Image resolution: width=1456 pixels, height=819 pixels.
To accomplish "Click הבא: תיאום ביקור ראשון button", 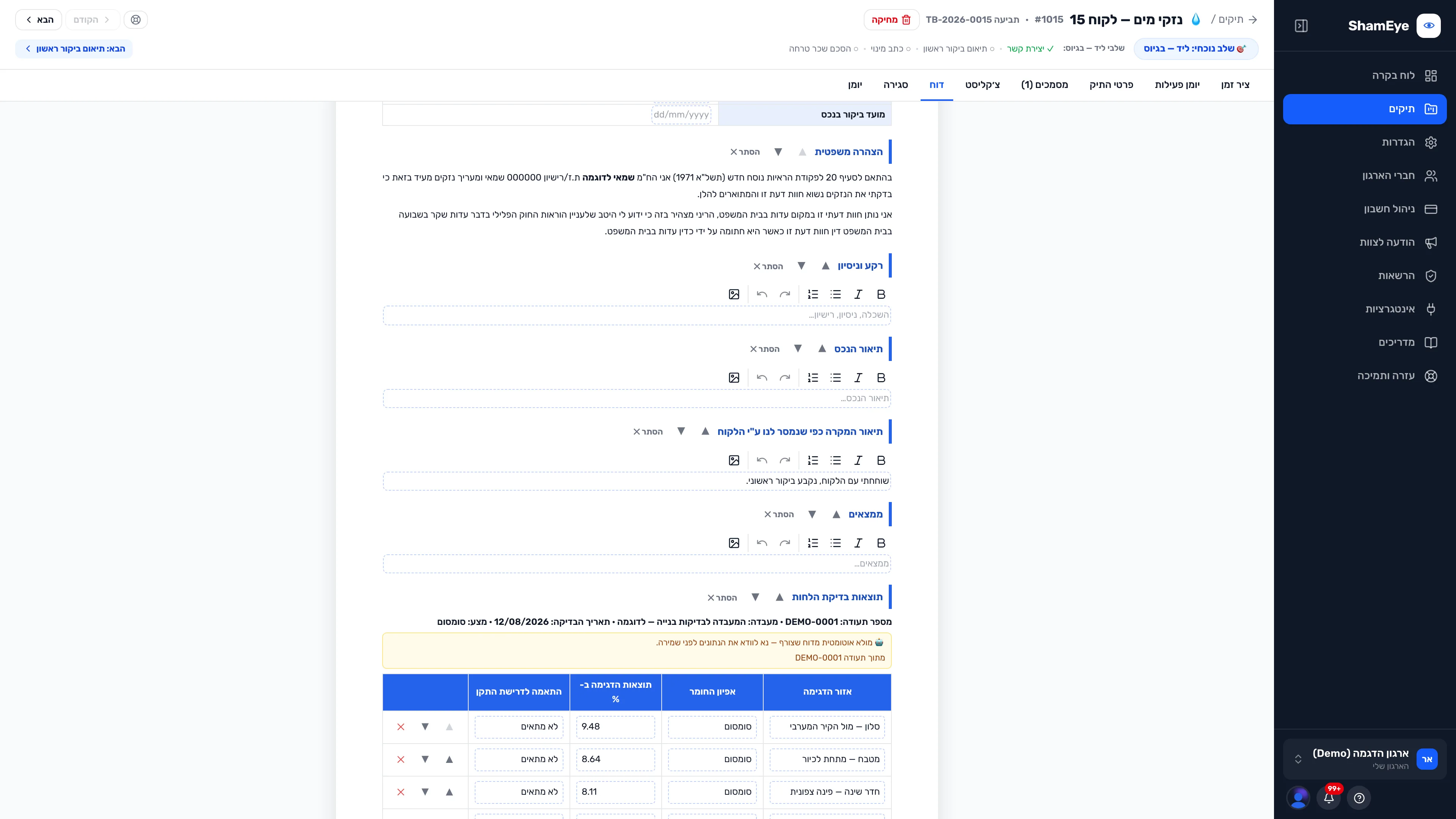I will [74, 49].
